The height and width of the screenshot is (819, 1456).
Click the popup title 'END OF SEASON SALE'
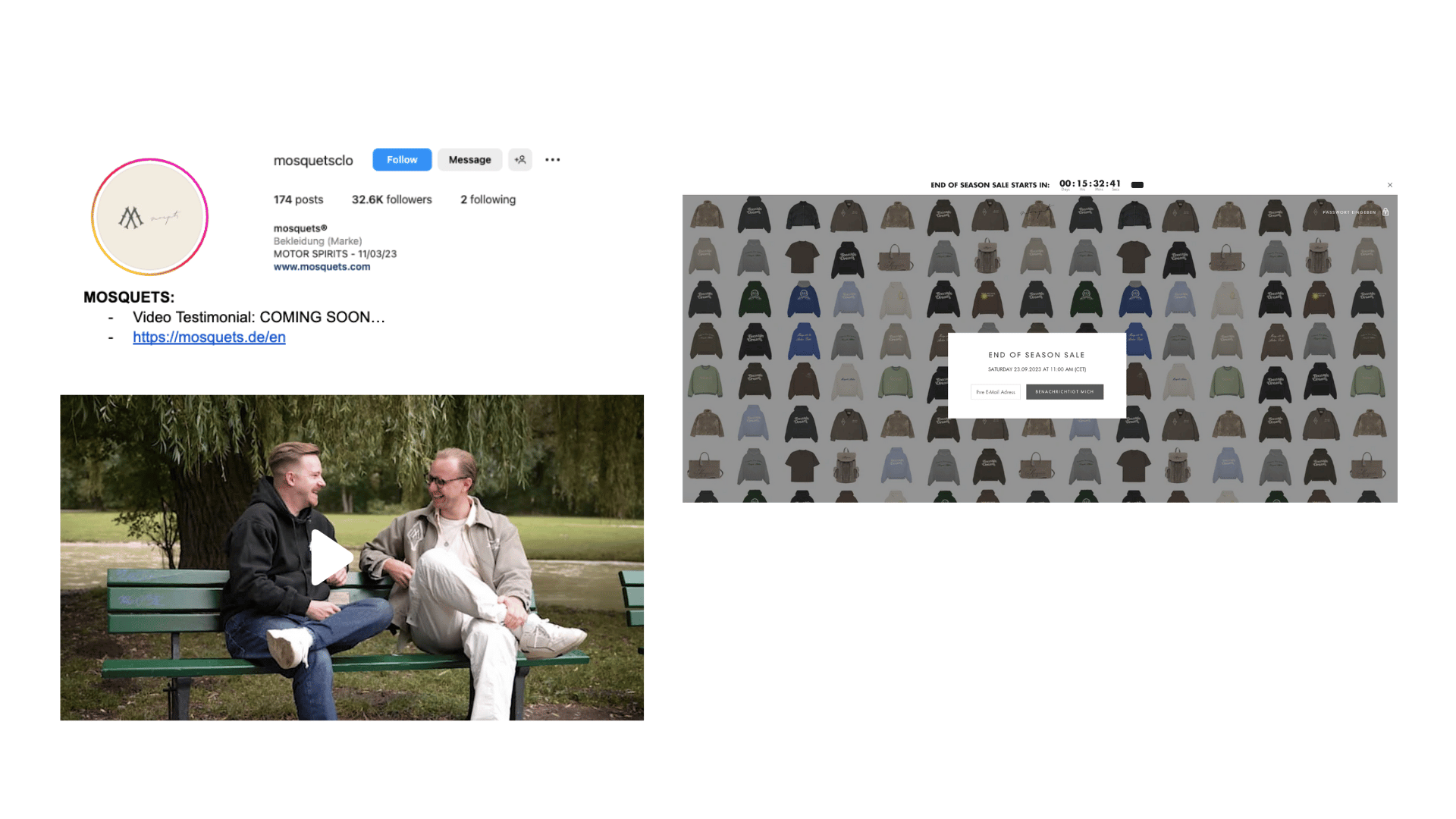click(x=1037, y=355)
